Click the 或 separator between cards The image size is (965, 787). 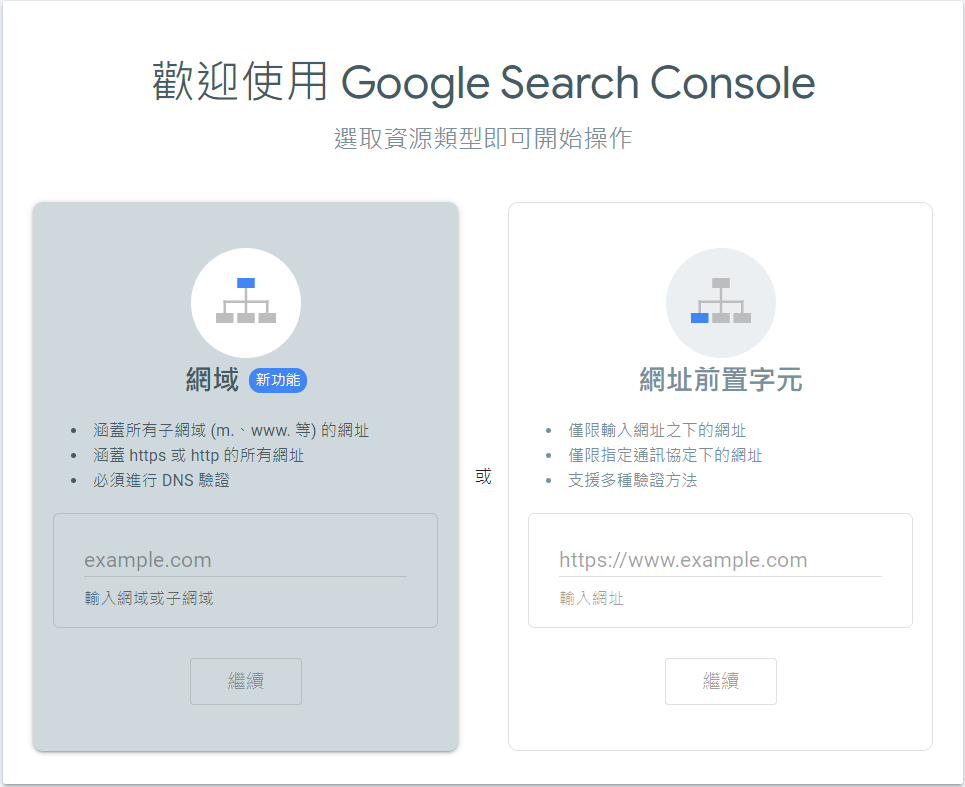483,477
